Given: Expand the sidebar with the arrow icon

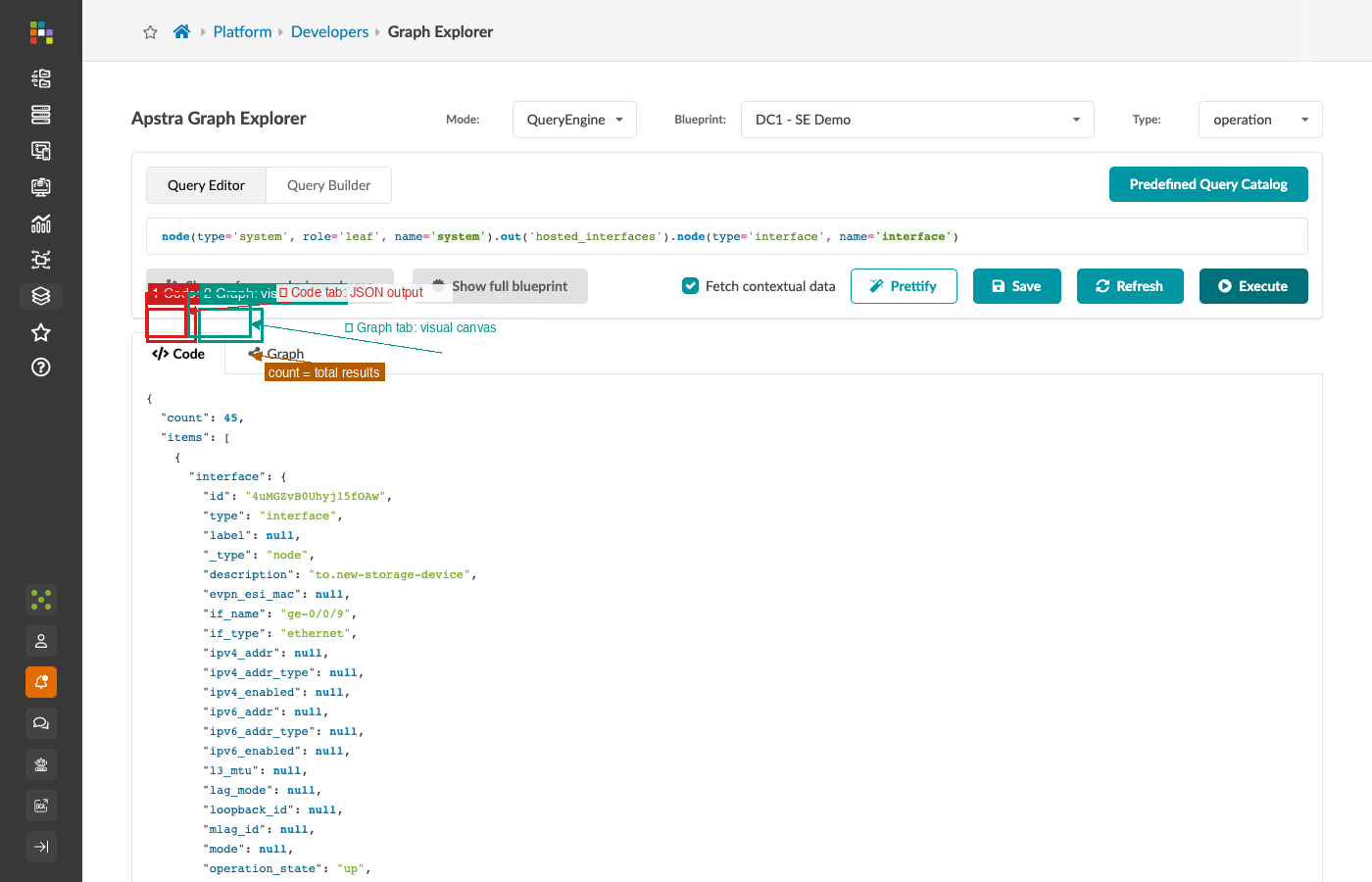Looking at the screenshot, I should [x=41, y=847].
